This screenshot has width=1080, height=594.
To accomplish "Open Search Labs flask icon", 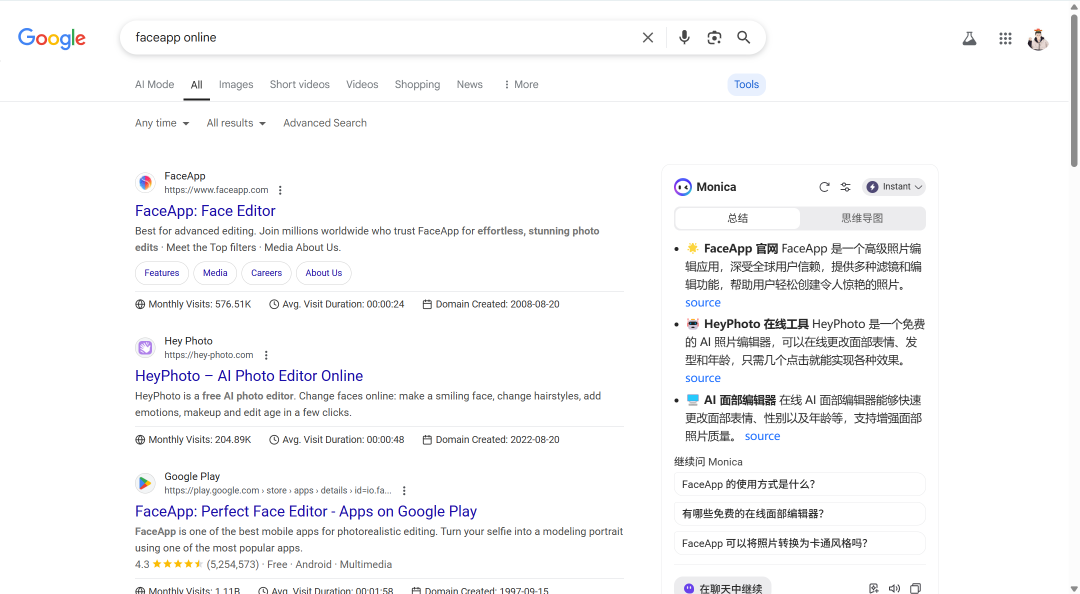I will (969, 39).
